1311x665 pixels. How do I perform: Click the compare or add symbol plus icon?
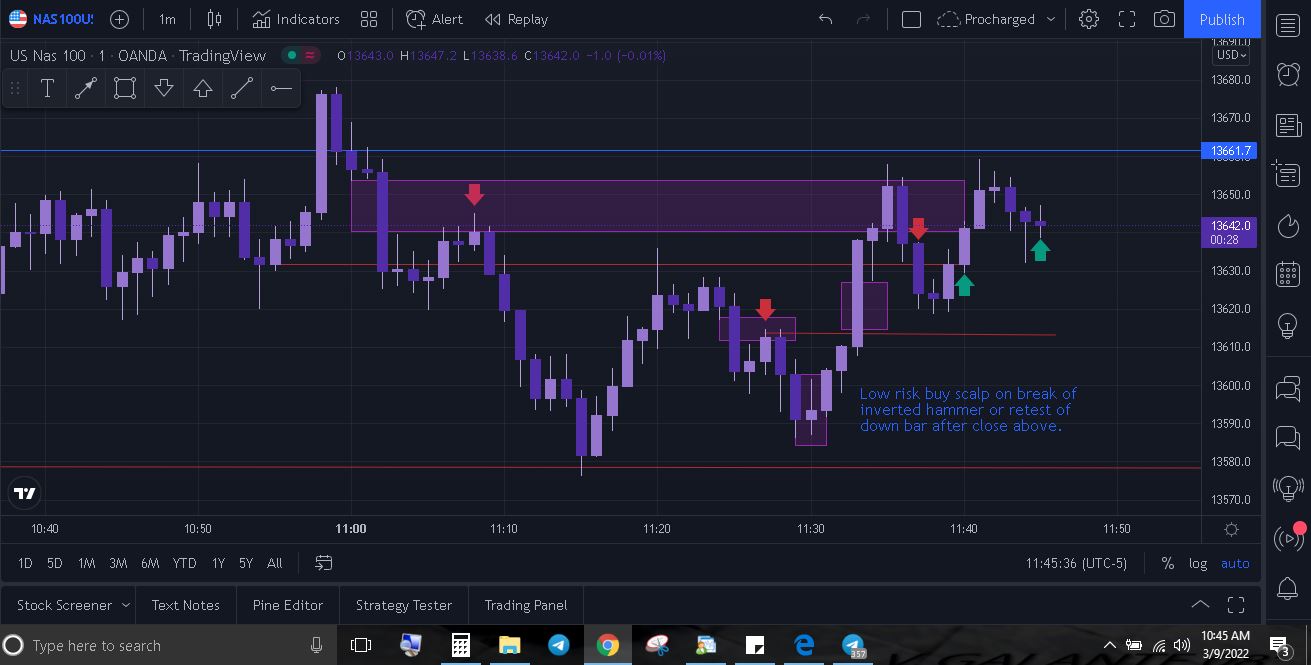coord(119,19)
